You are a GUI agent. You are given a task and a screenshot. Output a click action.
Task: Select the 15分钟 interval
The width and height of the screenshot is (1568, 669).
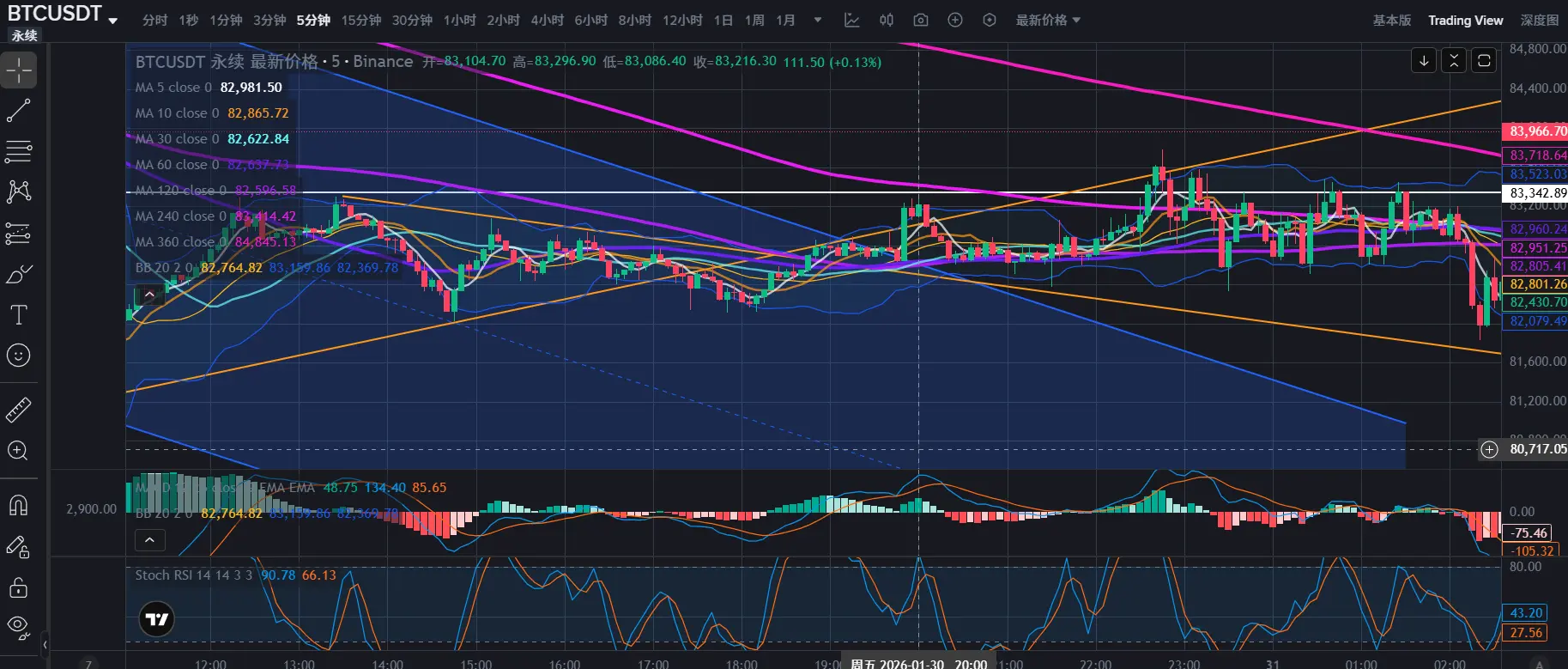[361, 20]
